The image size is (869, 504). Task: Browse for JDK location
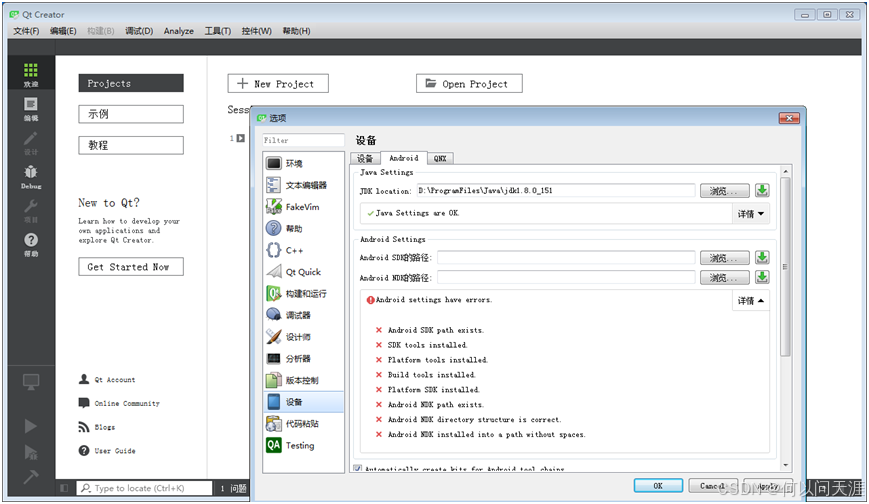pos(724,191)
